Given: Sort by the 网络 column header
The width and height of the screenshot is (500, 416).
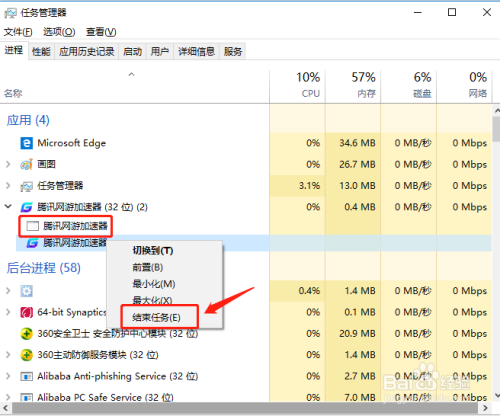Looking at the screenshot, I should [x=464, y=86].
